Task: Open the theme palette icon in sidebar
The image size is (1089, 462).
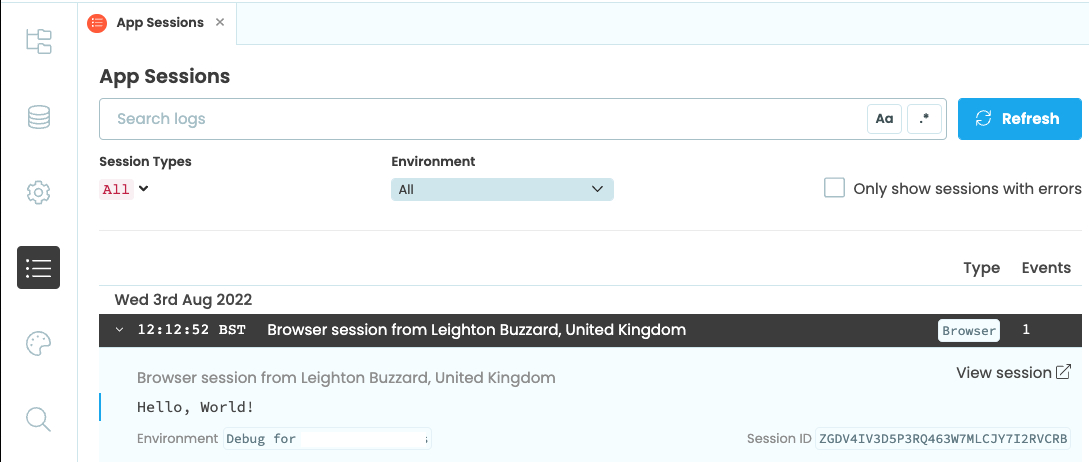Action: pos(38,344)
